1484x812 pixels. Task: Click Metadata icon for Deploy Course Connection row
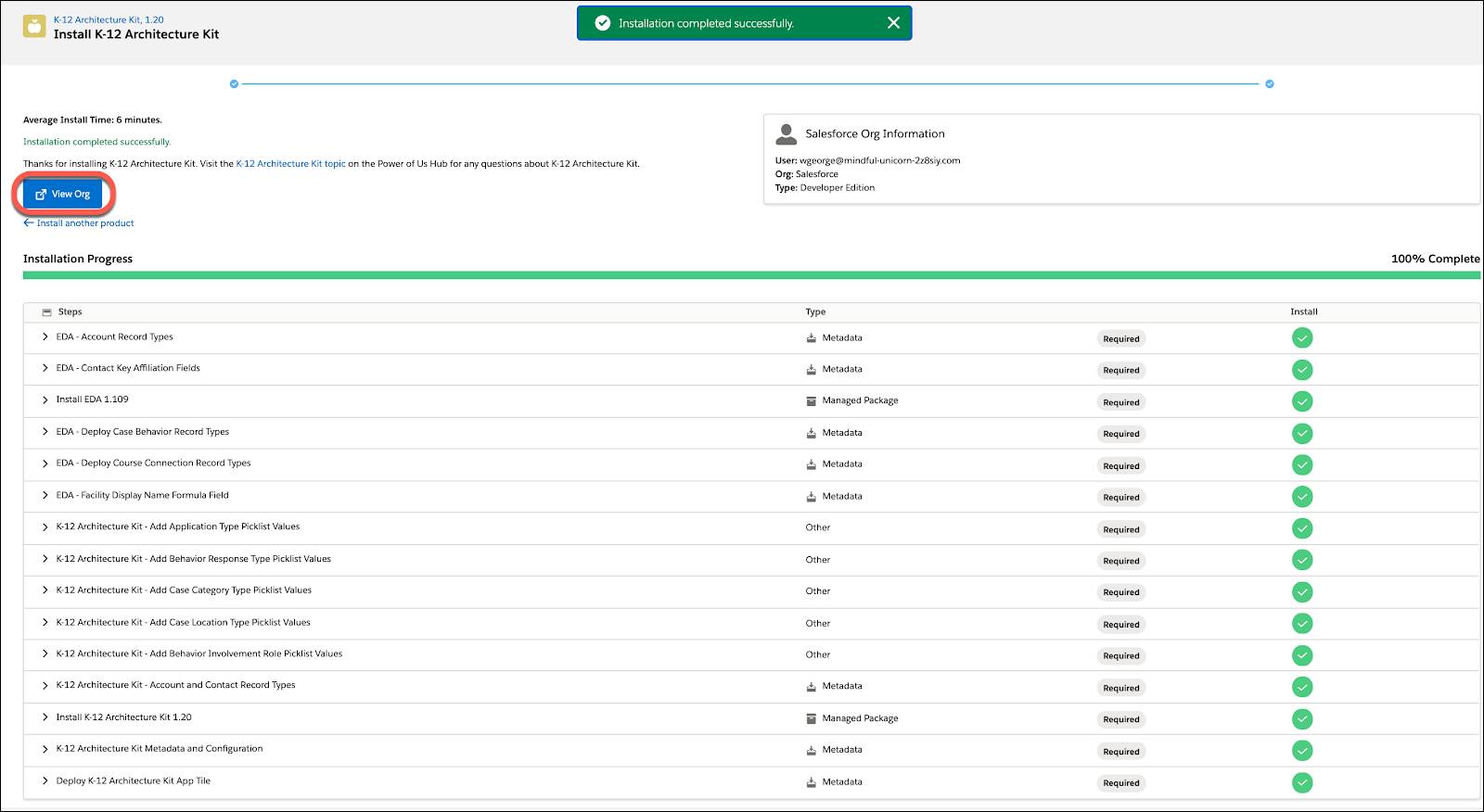812,464
